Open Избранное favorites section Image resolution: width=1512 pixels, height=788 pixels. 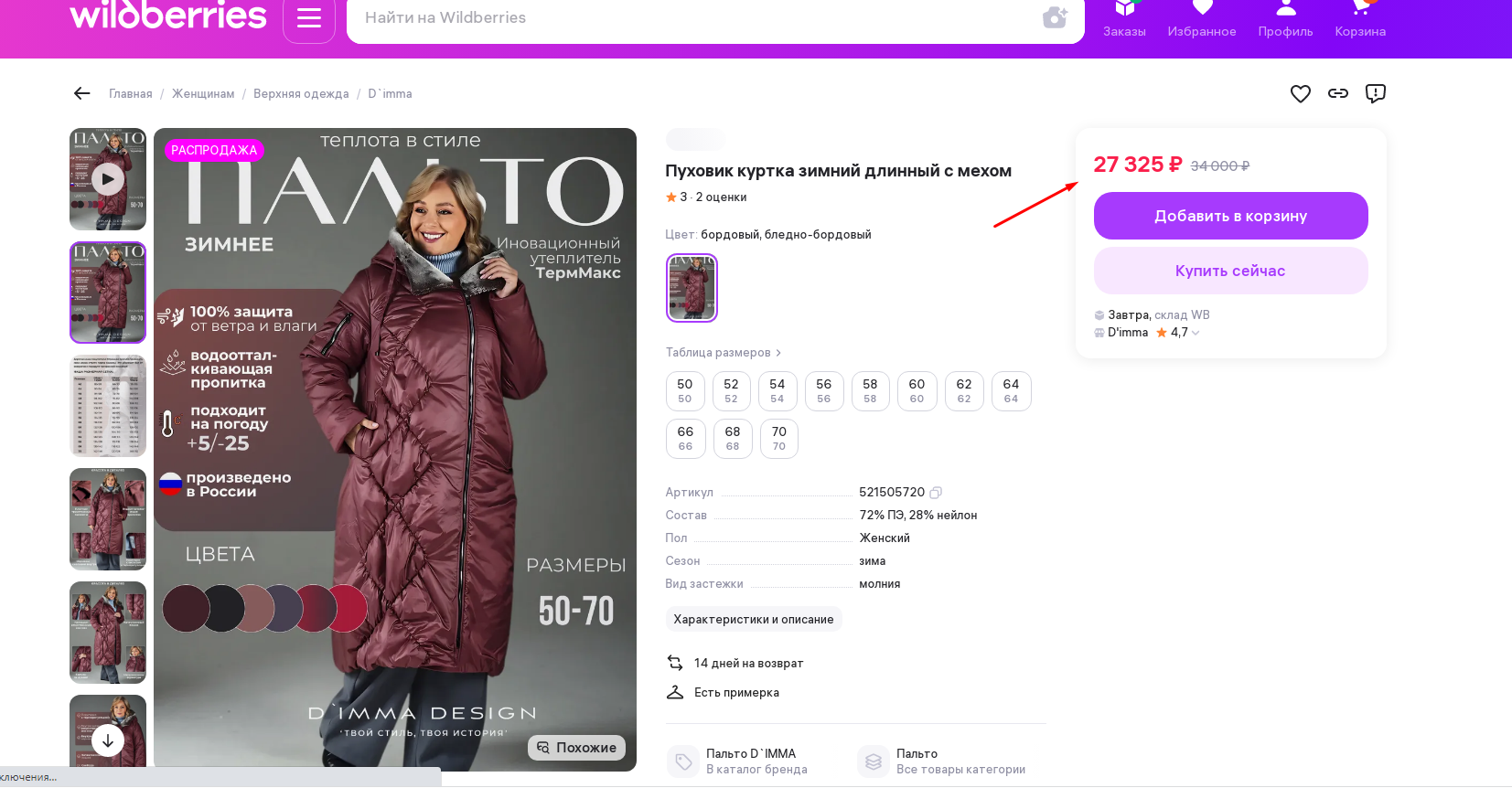click(1202, 19)
